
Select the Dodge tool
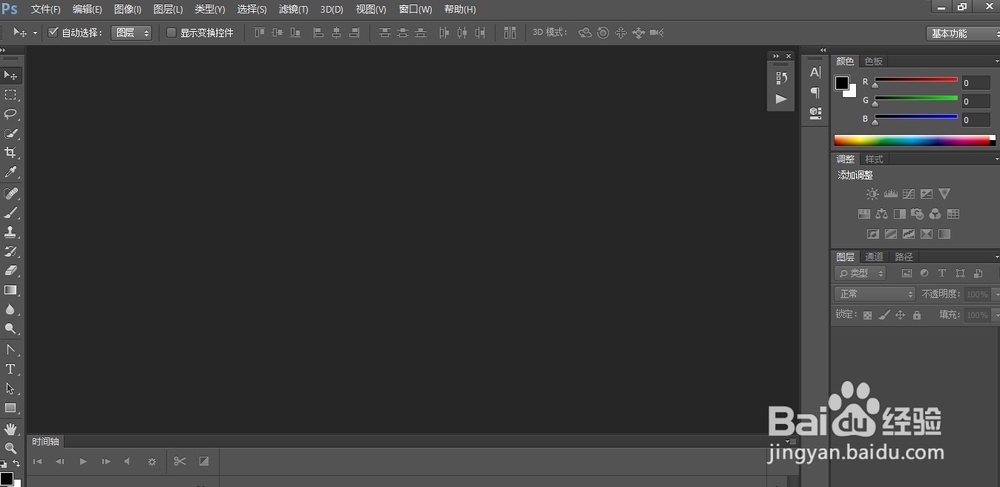click(x=10, y=328)
